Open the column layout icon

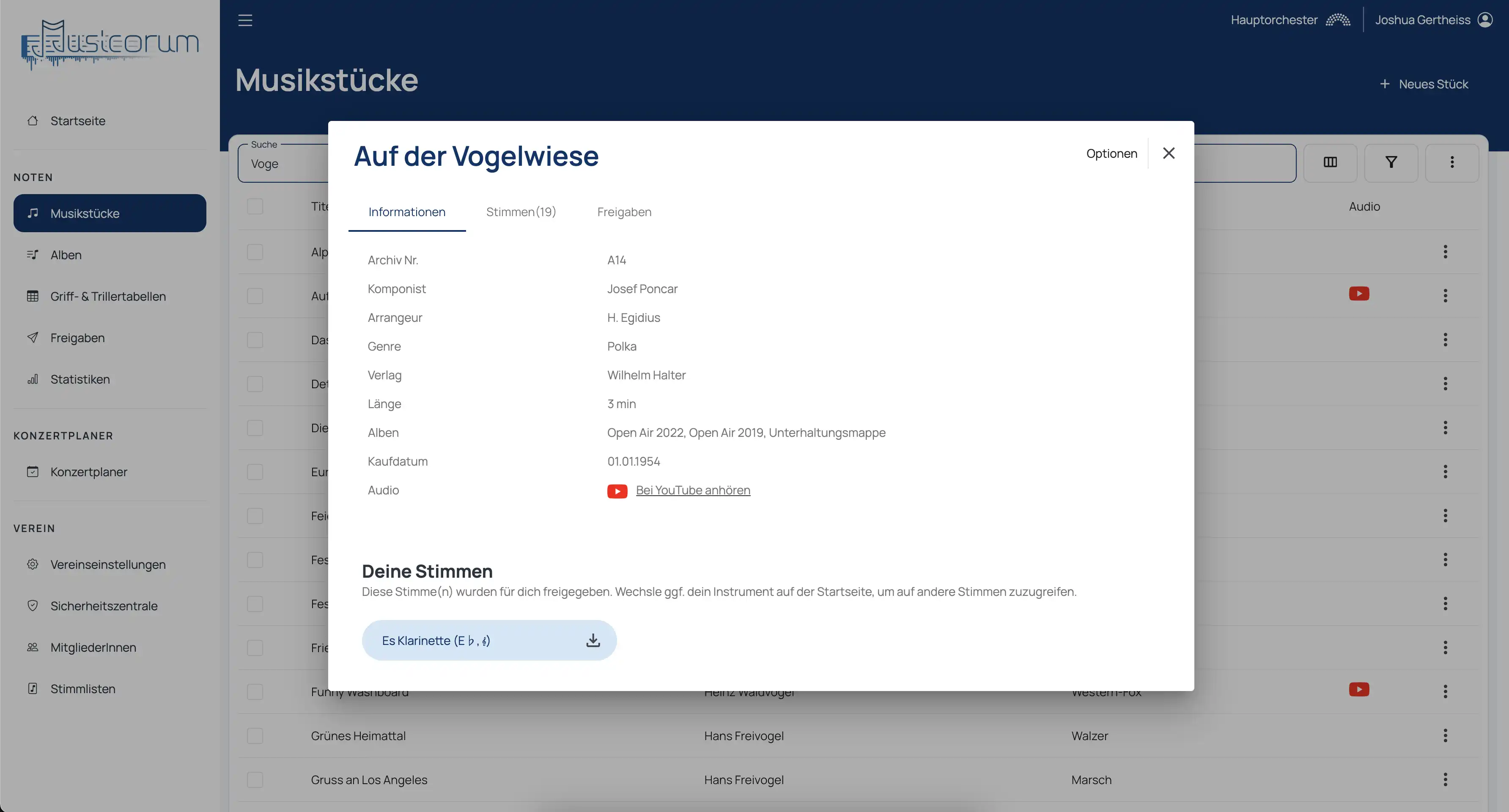click(x=1330, y=162)
